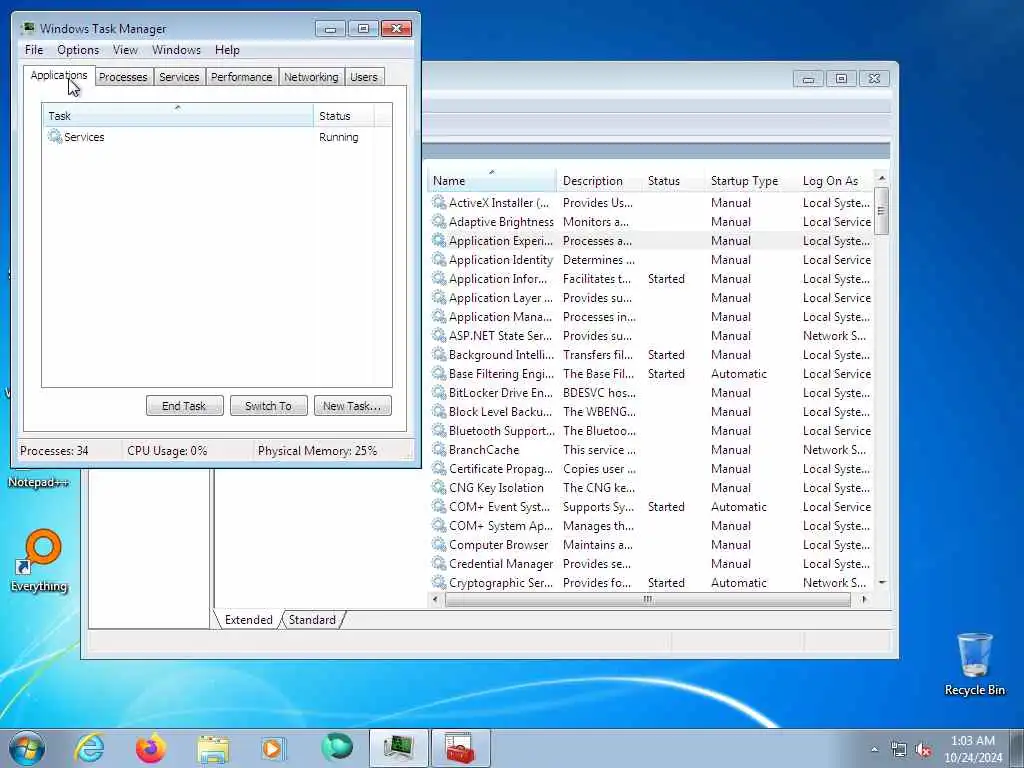
Task: Open Windows Explorer folder taskbar icon
Action: [x=213, y=748]
